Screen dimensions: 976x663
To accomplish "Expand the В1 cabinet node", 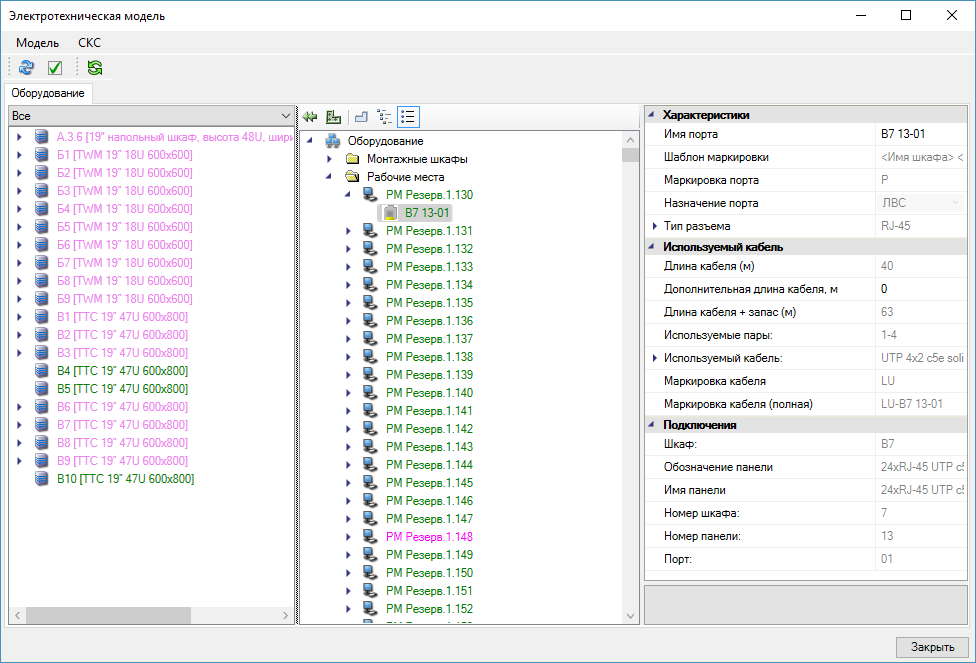I will 19,317.
